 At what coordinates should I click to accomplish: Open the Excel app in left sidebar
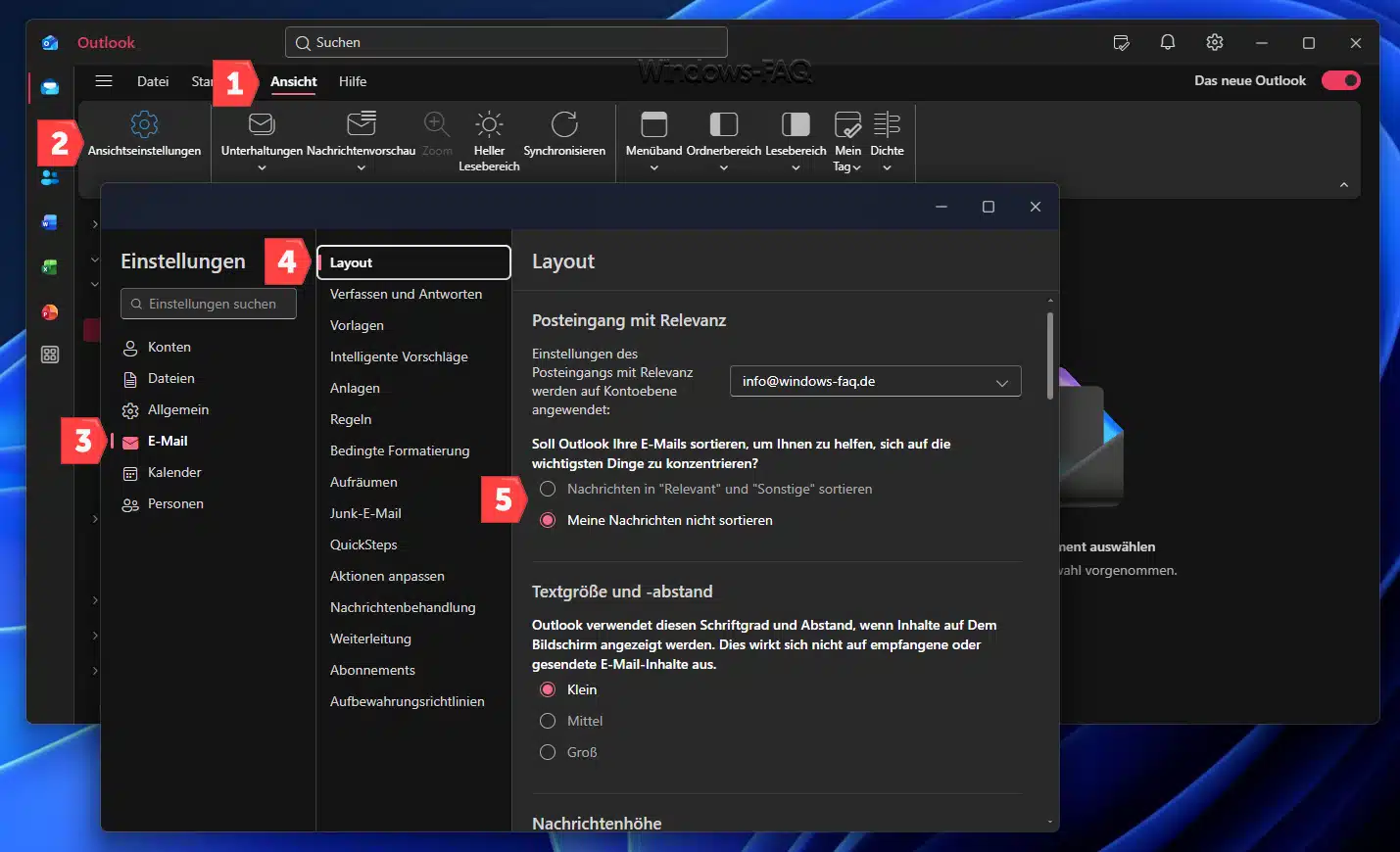[50, 267]
